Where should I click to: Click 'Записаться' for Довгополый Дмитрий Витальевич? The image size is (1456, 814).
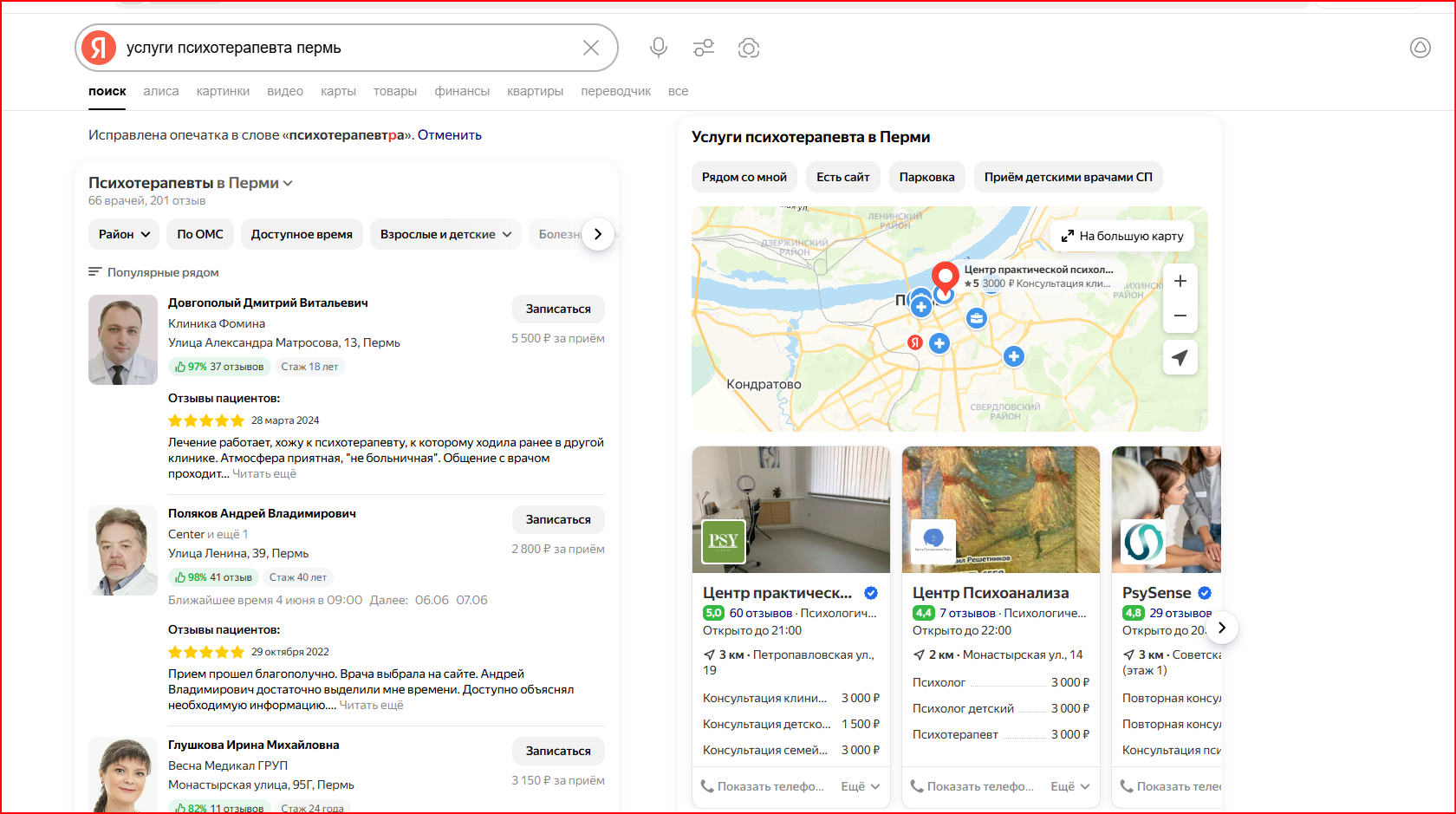(x=558, y=309)
